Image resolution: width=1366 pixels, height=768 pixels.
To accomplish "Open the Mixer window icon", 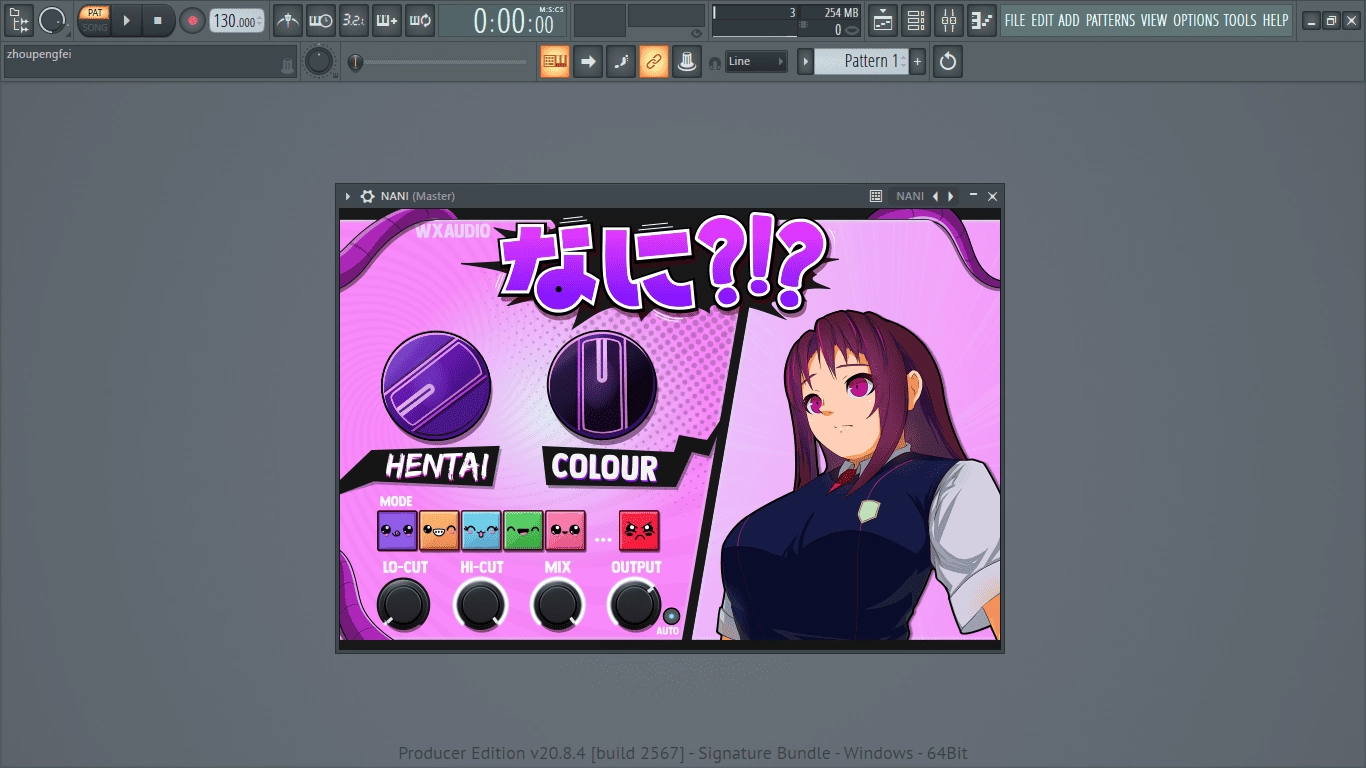I will [948, 20].
